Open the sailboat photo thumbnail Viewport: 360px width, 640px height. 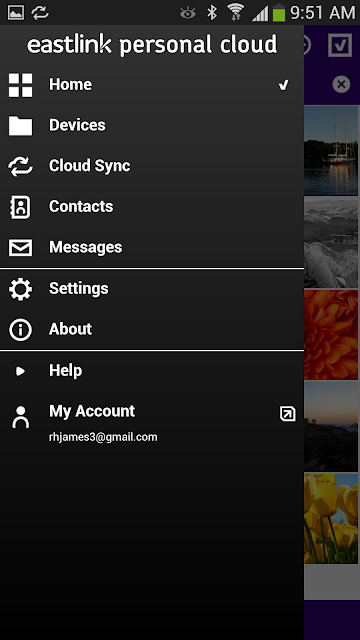331,150
